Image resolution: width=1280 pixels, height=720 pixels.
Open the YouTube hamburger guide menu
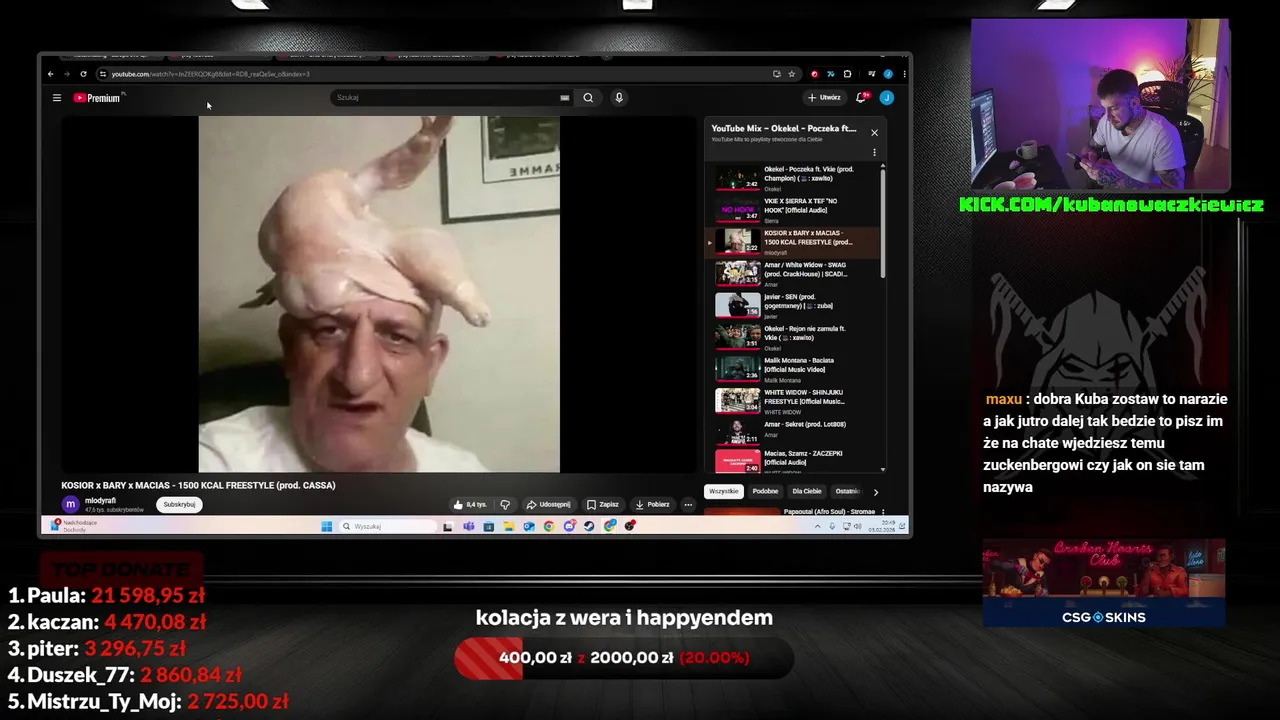pos(57,98)
